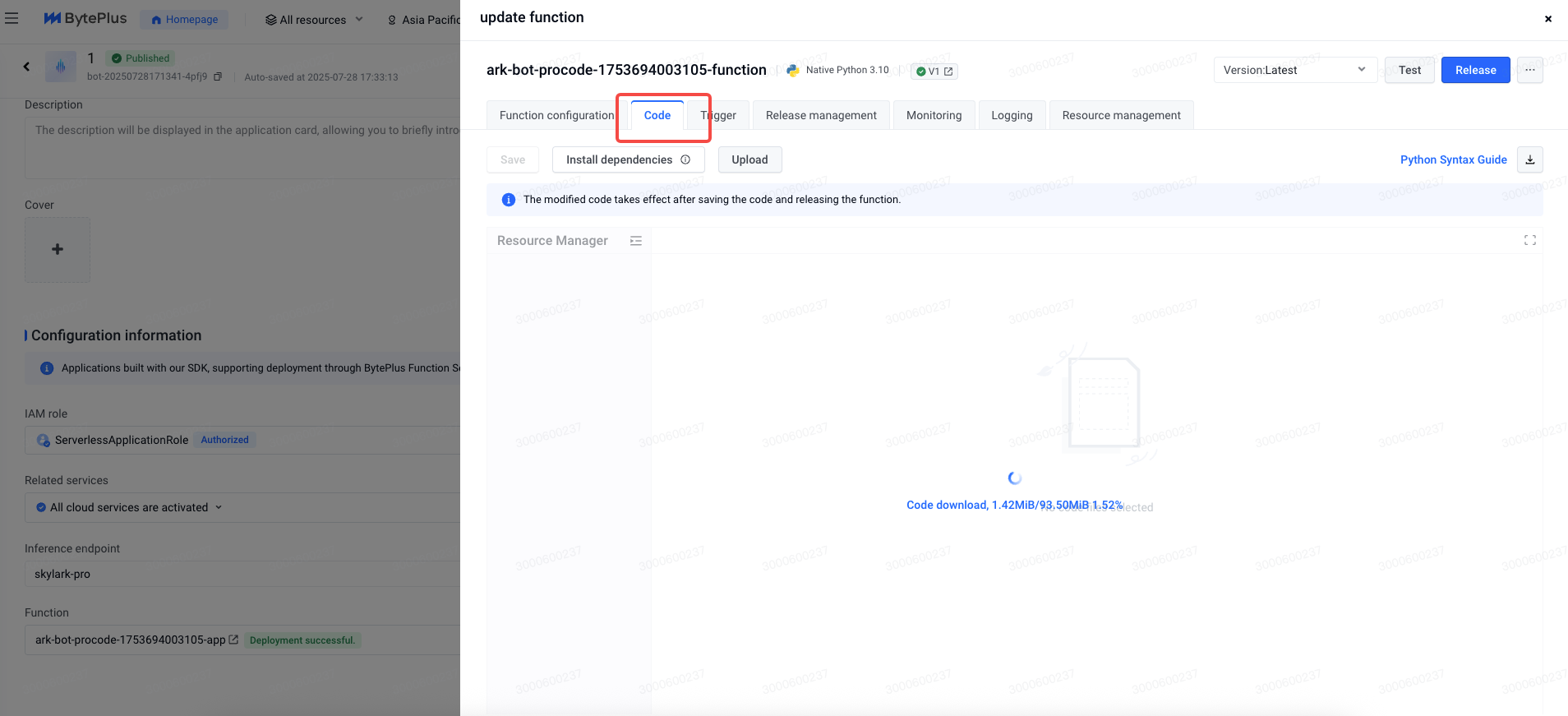The height and width of the screenshot is (716, 1568).
Task: Add a cover image with plus tile
Action: (58, 249)
